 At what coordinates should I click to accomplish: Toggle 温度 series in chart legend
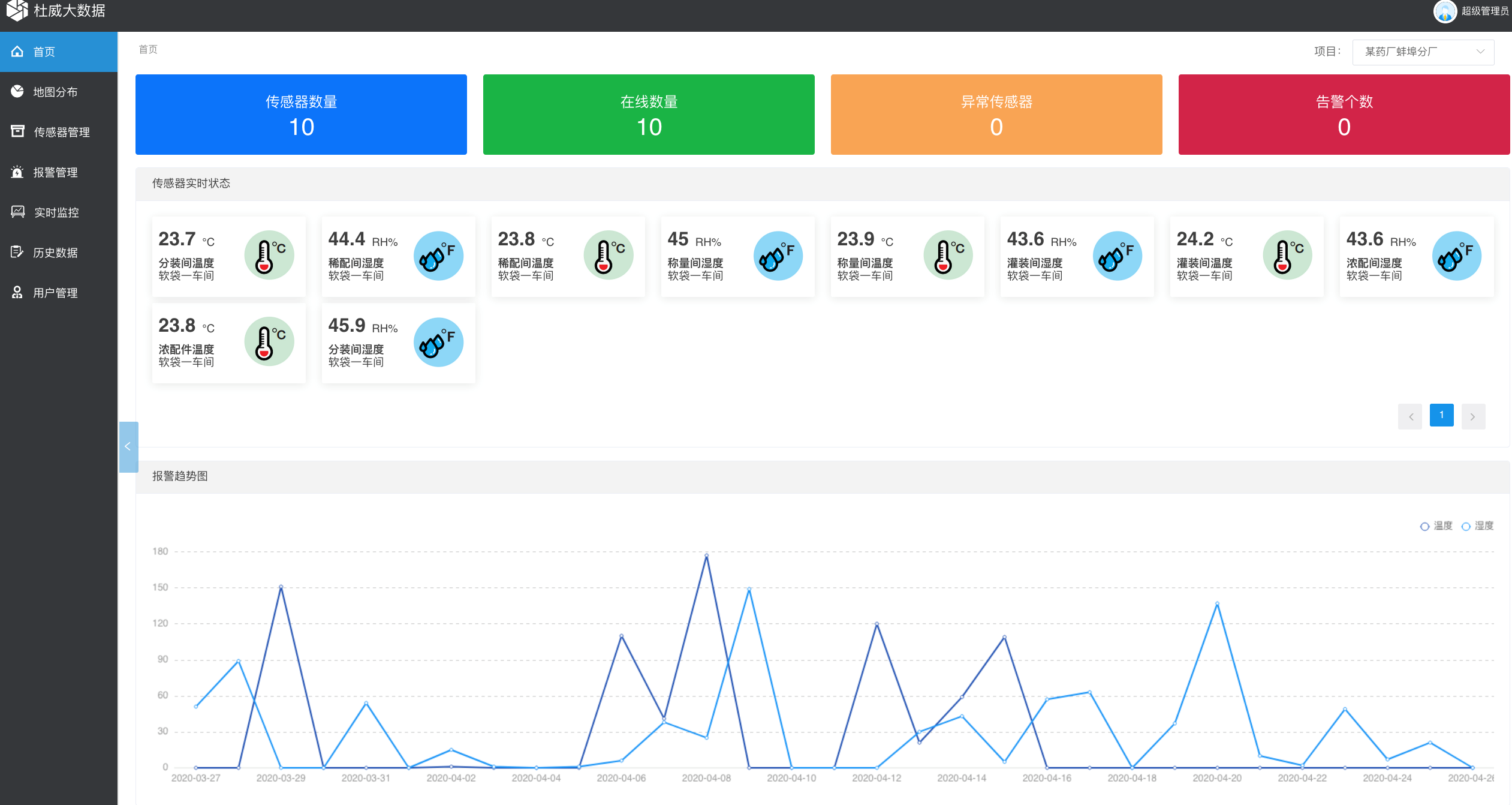[x=1436, y=526]
